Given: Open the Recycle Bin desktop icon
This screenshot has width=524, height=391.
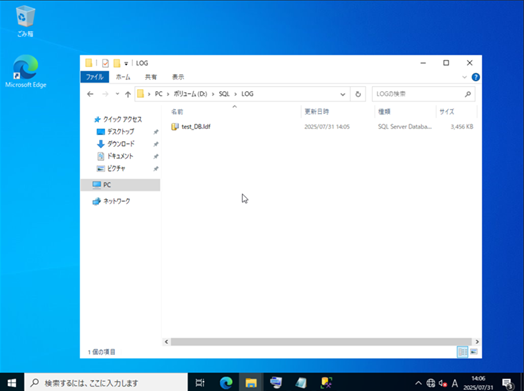Looking at the screenshot, I should click(x=25, y=21).
